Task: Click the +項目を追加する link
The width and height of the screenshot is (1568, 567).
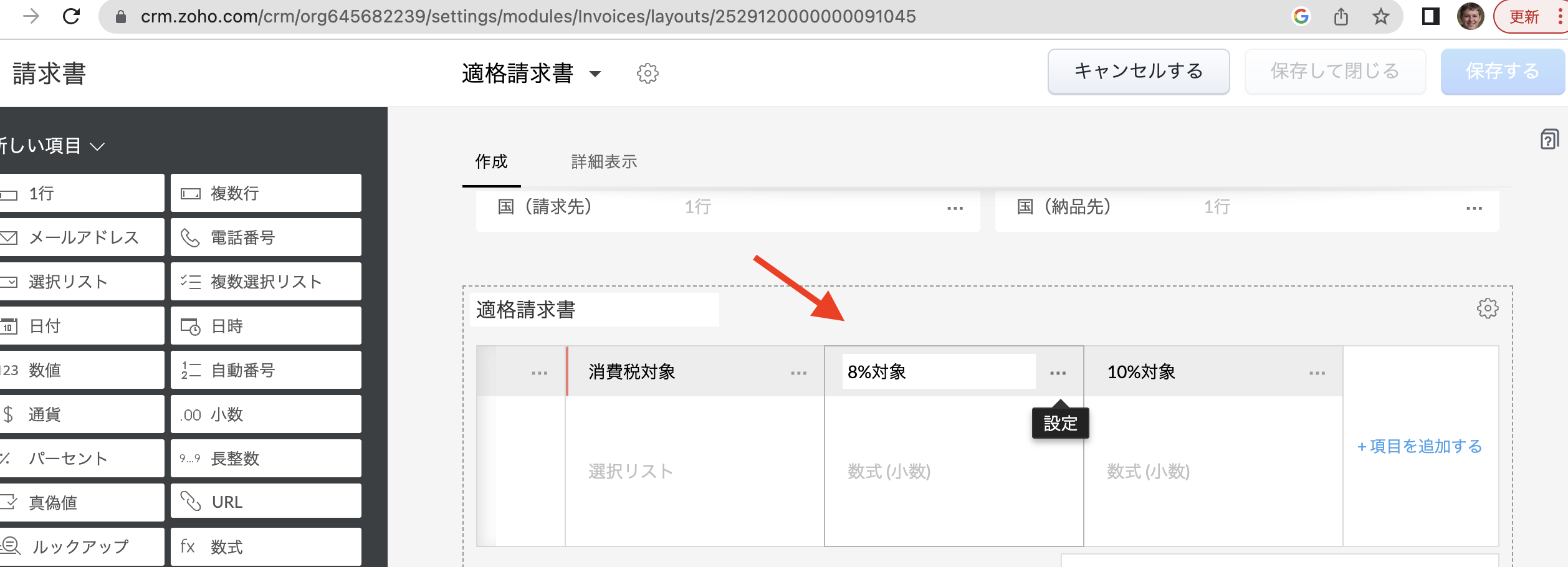Action: [x=1420, y=446]
